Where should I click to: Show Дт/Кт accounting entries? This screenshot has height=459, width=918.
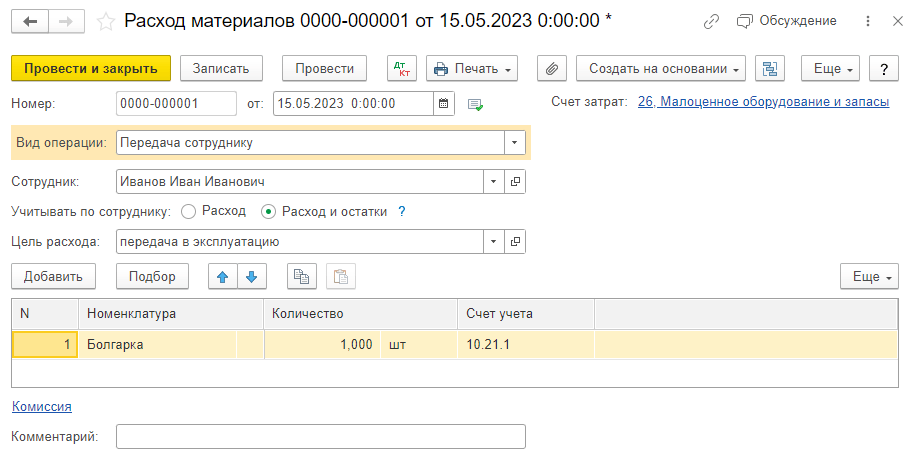coord(402,68)
